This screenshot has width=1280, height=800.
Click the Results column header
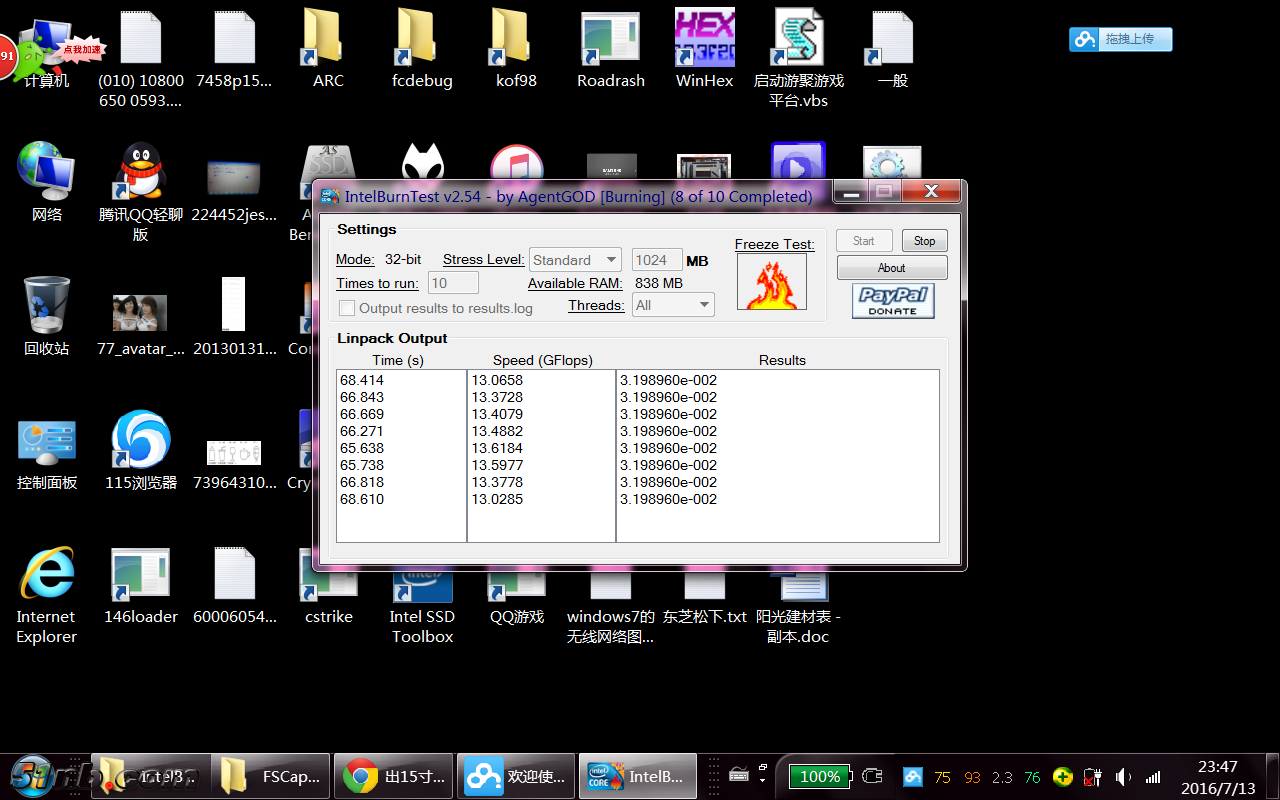pos(782,360)
